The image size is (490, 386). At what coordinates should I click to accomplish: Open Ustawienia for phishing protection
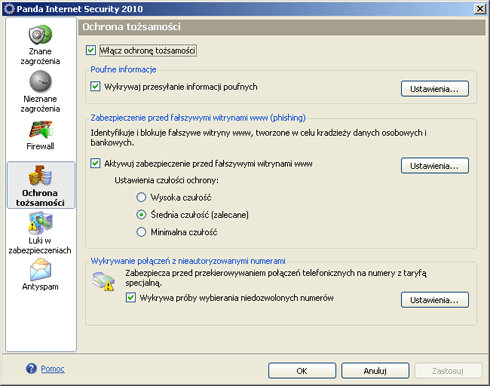pos(435,166)
